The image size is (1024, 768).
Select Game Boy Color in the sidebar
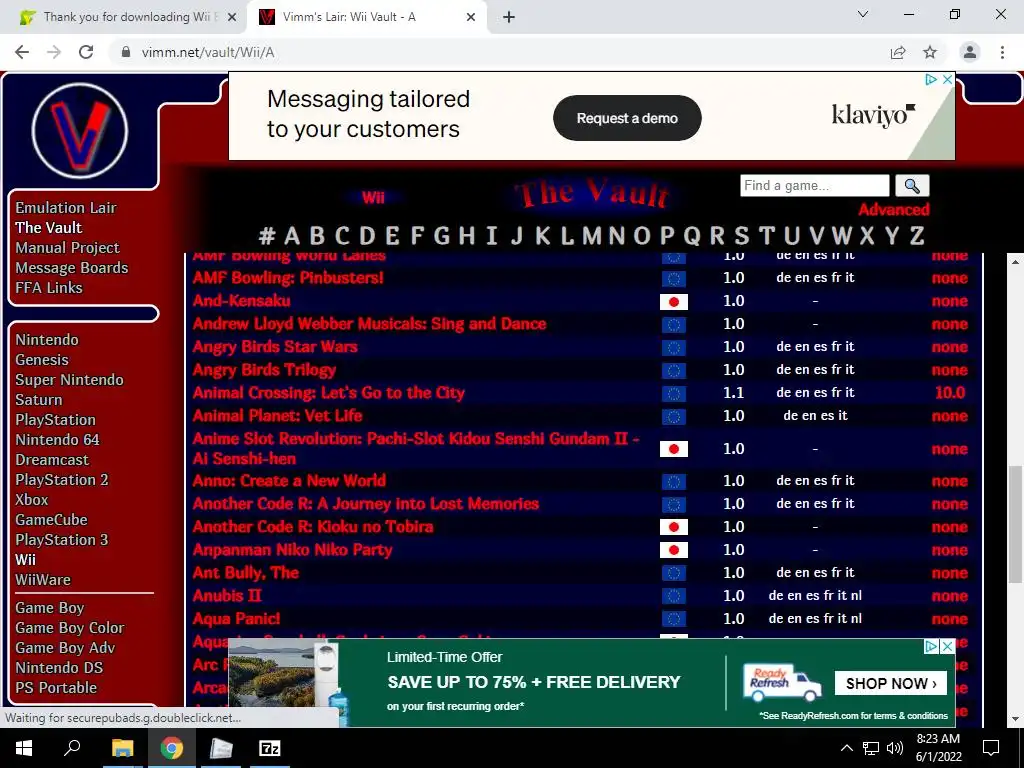[70, 628]
